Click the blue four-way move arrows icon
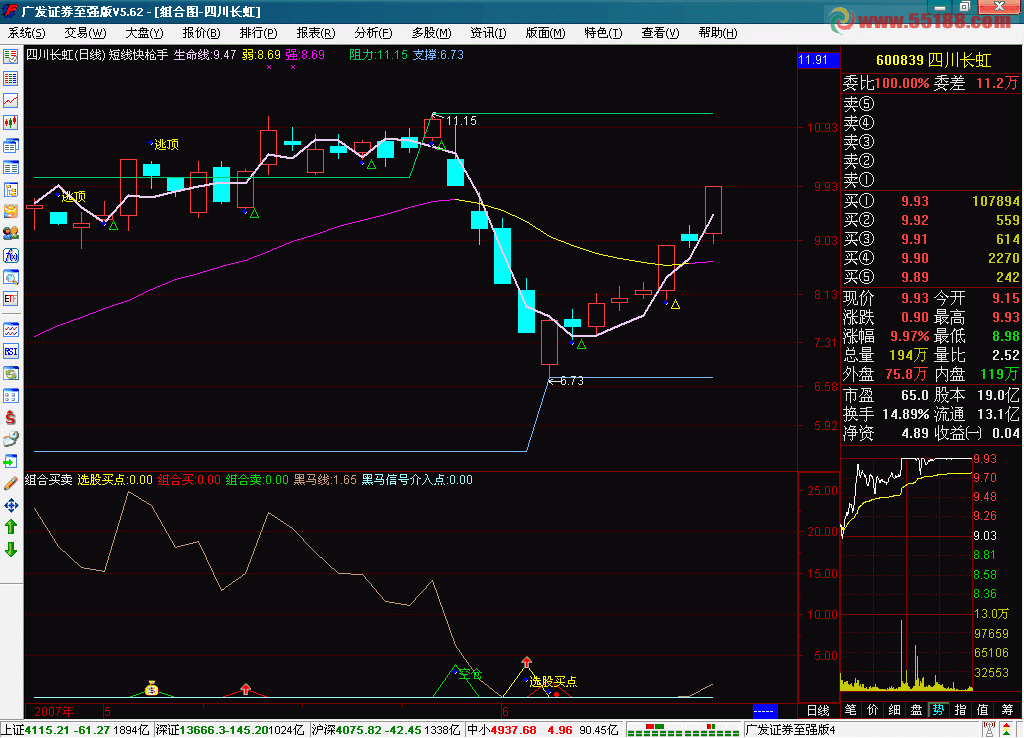 click(x=10, y=505)
